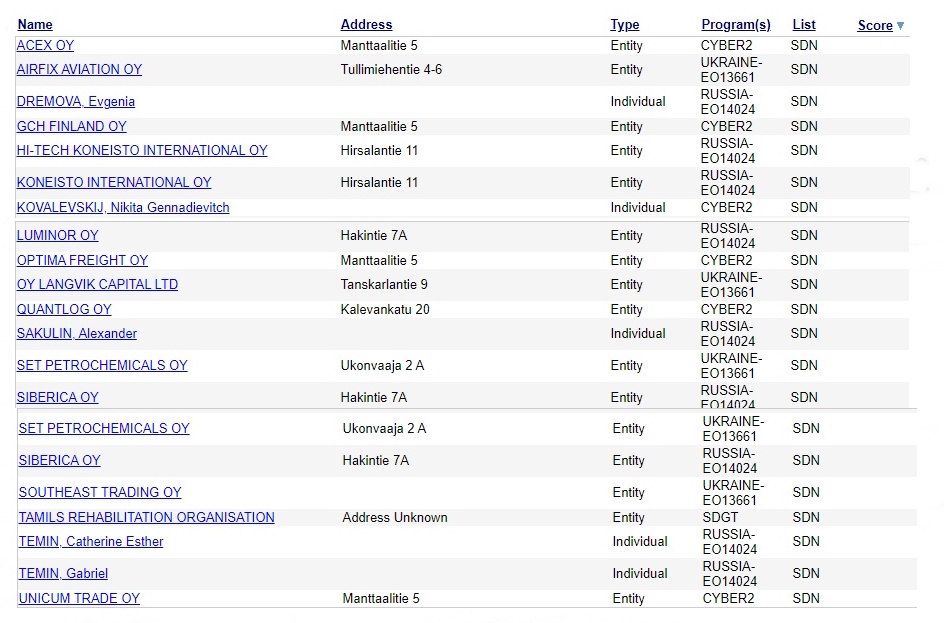944x623 pixels.
Task: Open HI-TECH KONEISTO INTERNATIONAL OY details
Action: [142, 150]
